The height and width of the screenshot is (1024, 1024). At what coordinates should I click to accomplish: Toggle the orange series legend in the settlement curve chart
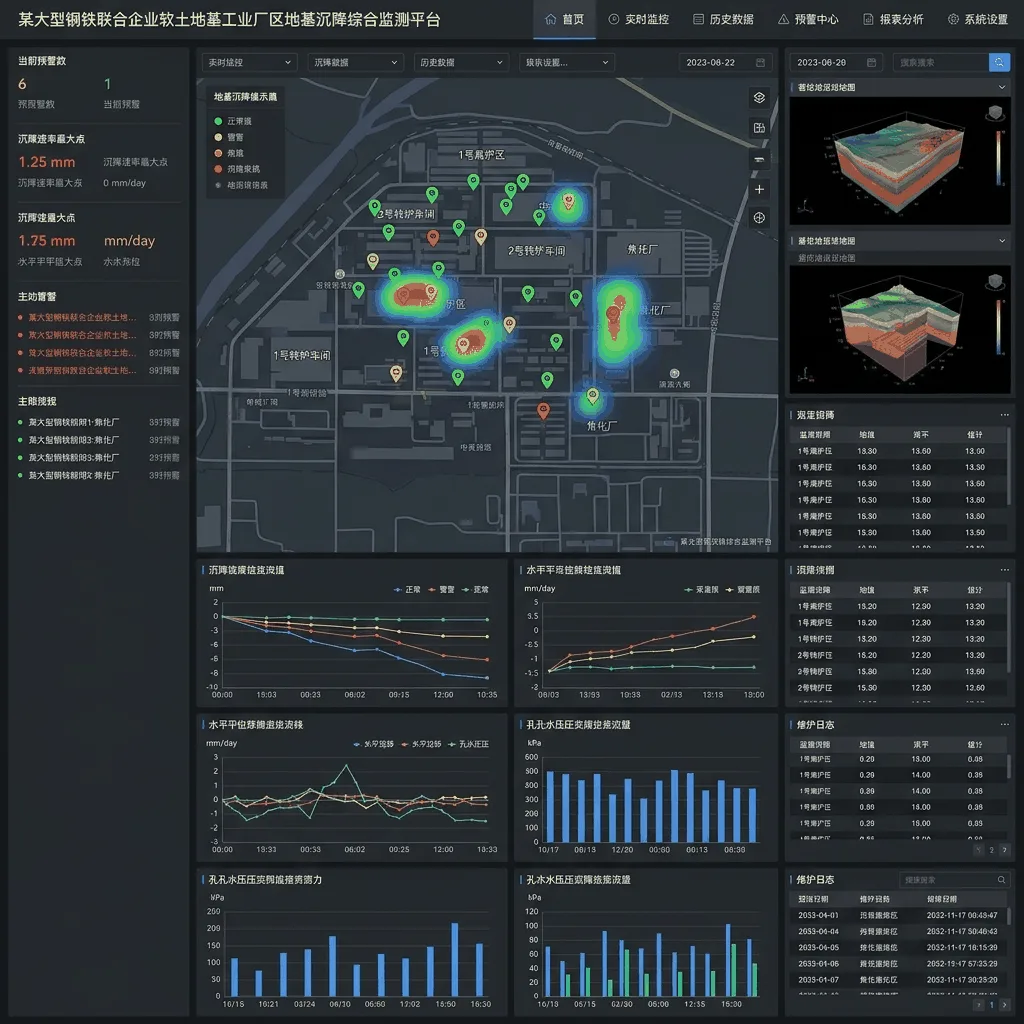click(441, 590)
